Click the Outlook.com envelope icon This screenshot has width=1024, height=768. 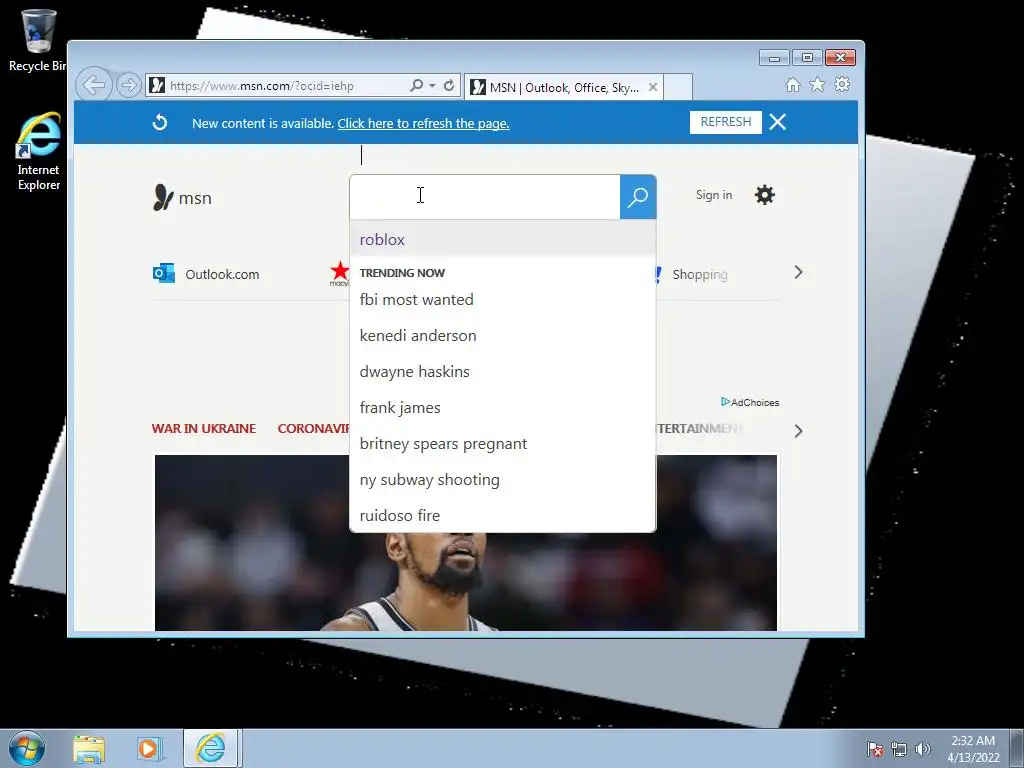164,274
